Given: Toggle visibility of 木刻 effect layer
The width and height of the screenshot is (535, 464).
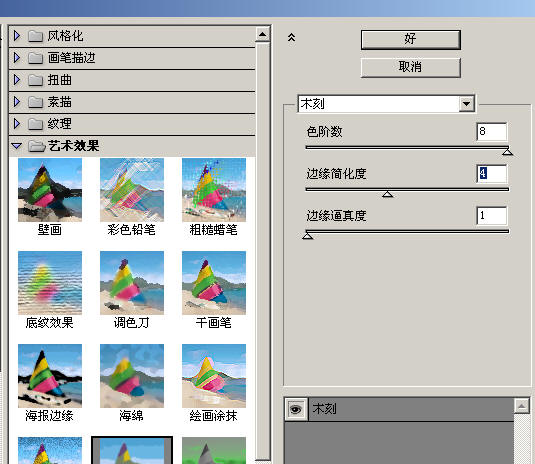Looking at the screenshot, I should [x=295, y=409].
